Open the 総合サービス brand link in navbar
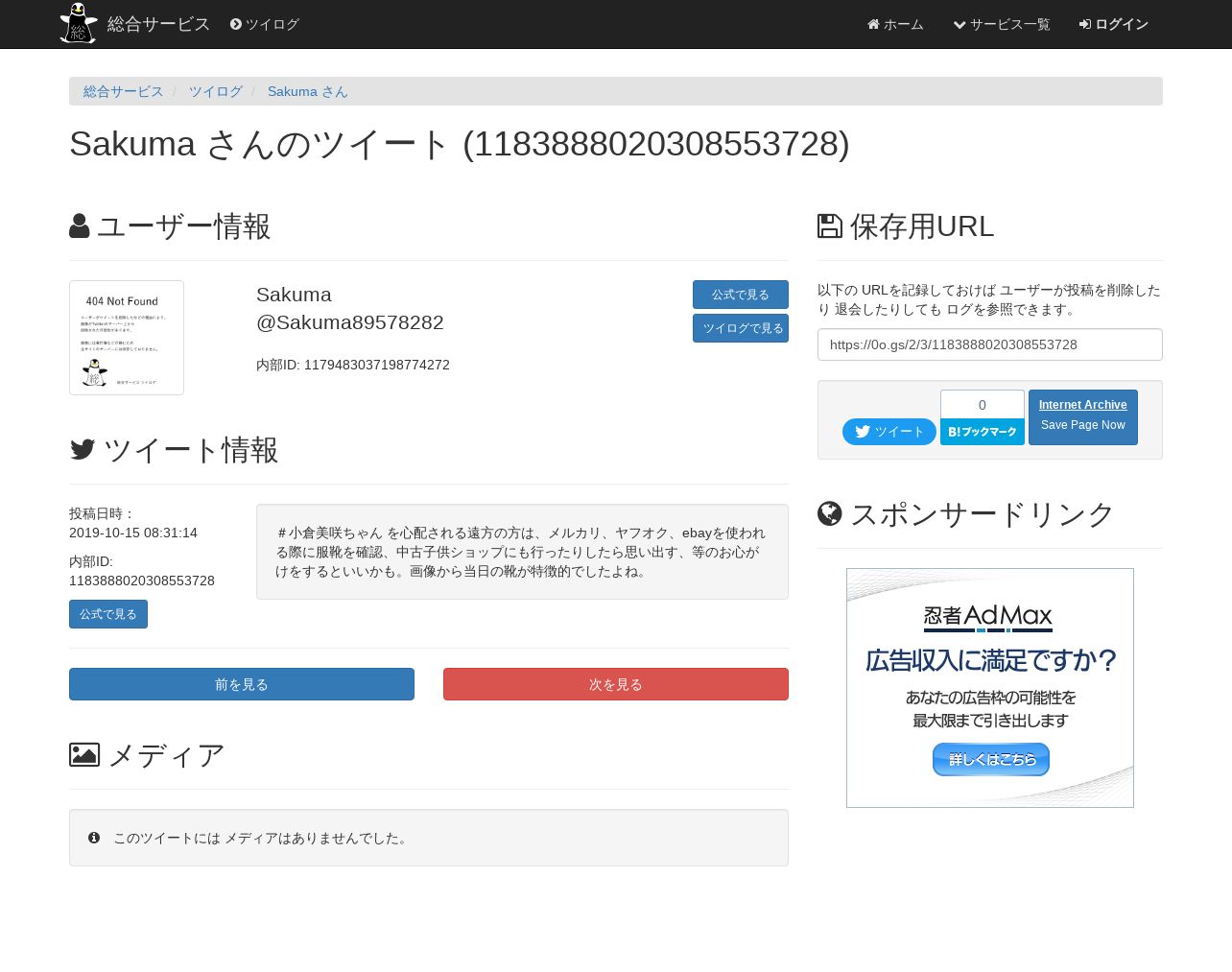This screenshot has height=972, width=1232. click(158, 24)
